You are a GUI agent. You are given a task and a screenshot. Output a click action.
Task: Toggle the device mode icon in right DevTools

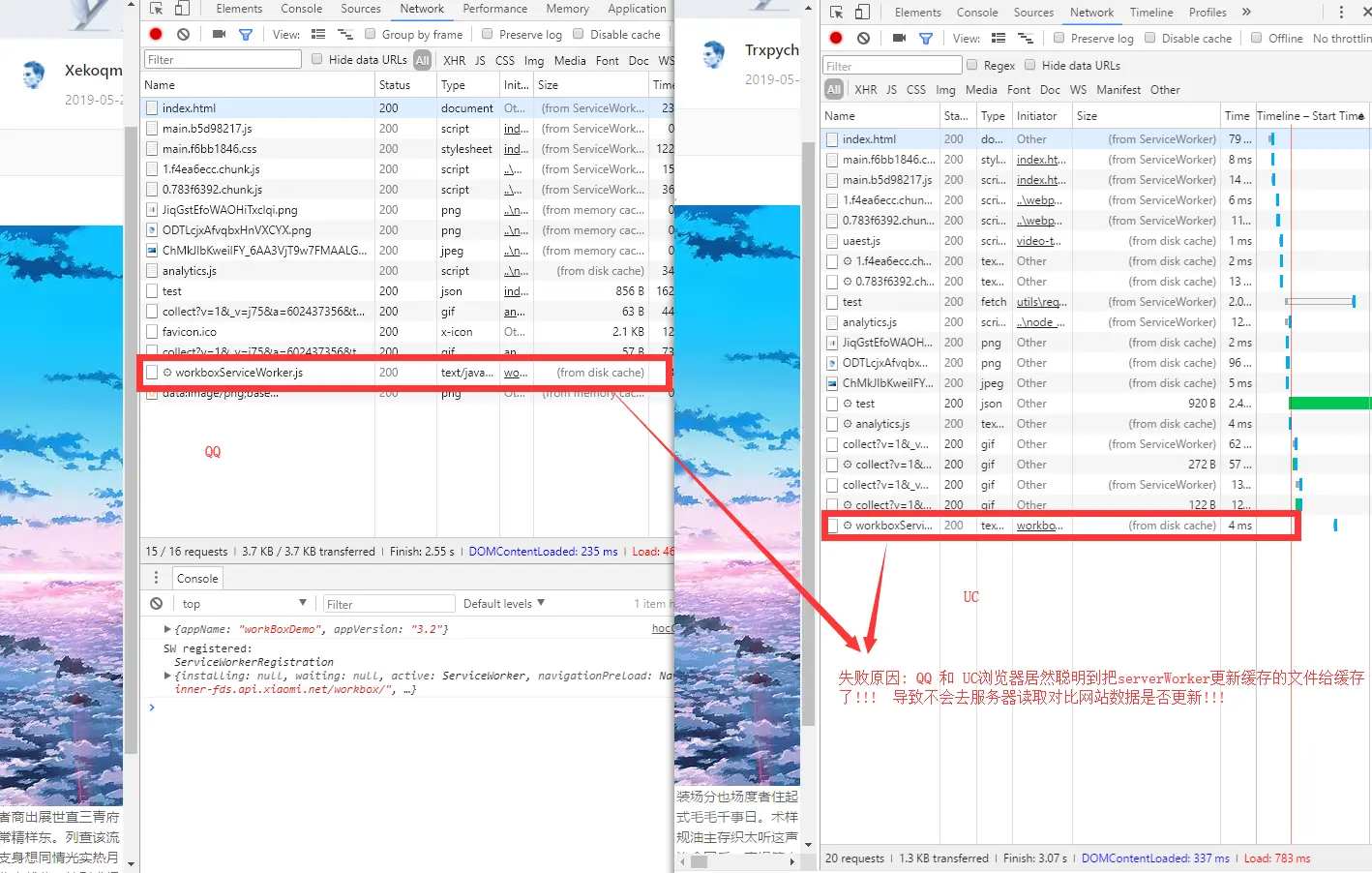pyautogui.click(x=862, y=13)
